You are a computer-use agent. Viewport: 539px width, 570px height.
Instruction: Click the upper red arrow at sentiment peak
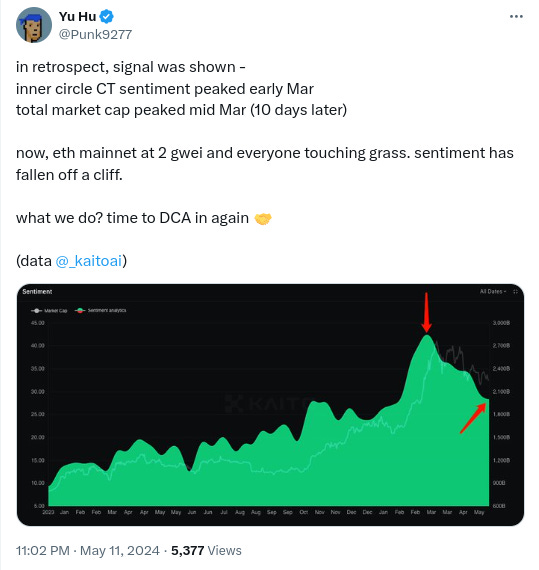(x=427, y=312)
